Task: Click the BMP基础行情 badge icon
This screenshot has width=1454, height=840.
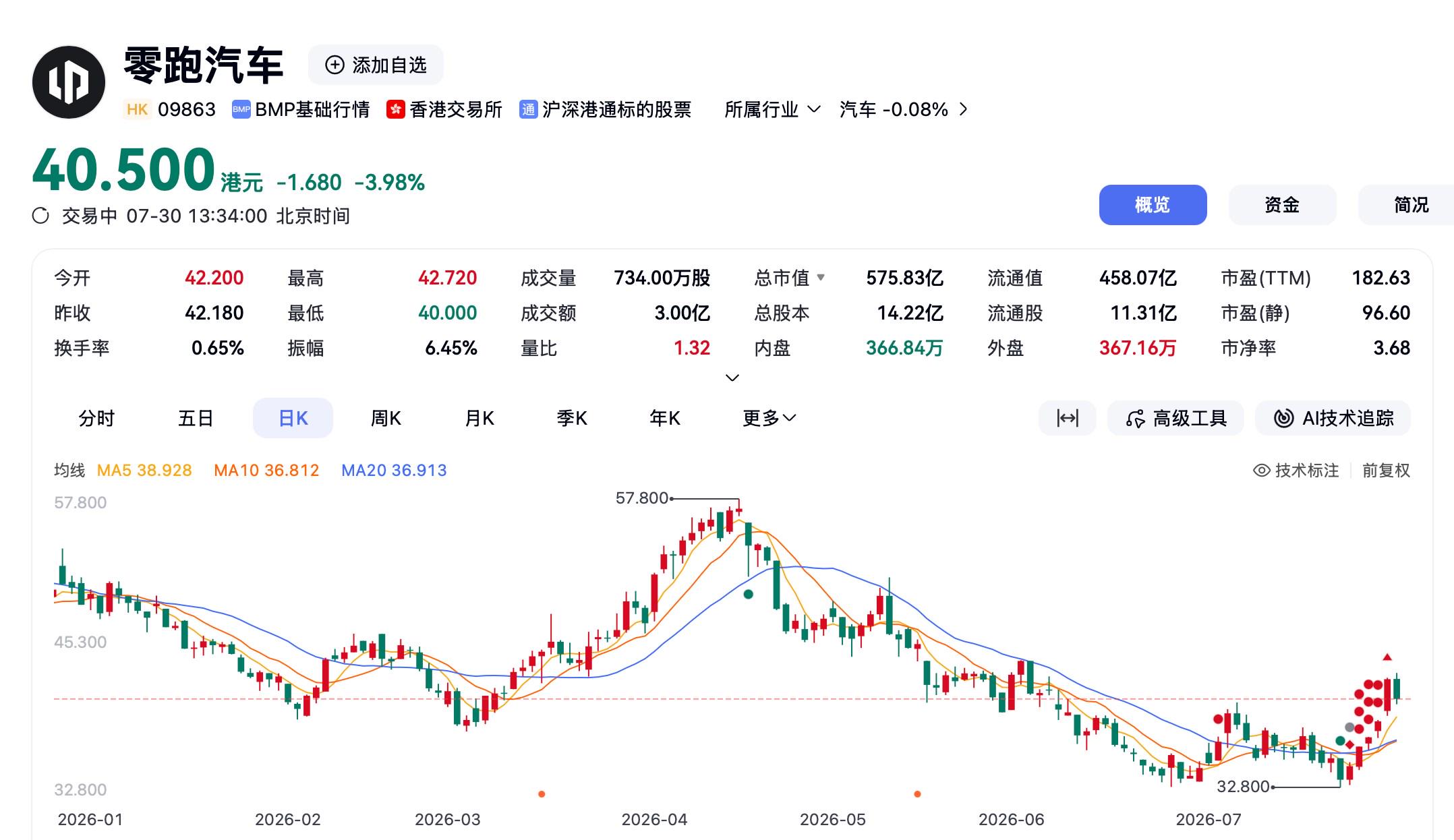Action: tap(241, 109)
